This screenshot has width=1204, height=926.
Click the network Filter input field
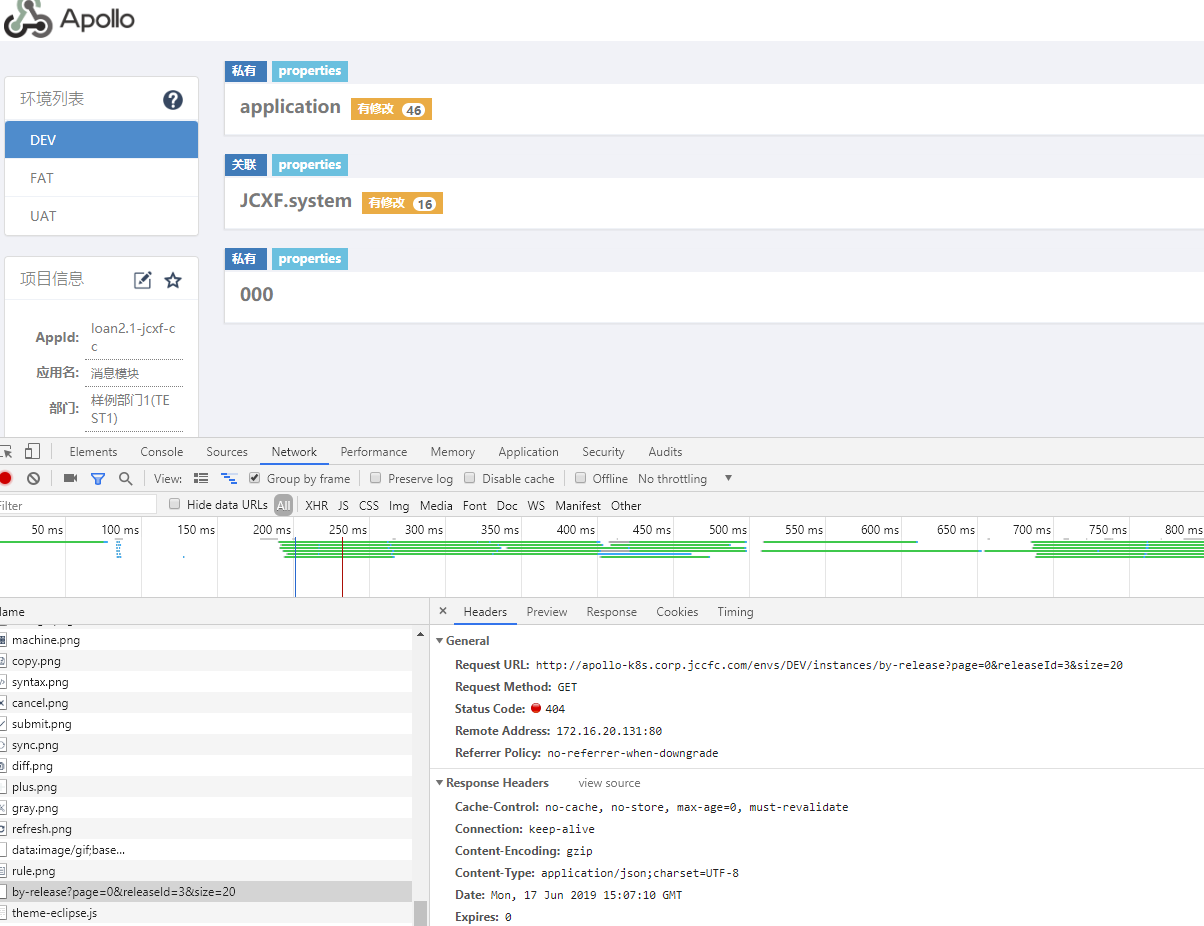[78, 505]
